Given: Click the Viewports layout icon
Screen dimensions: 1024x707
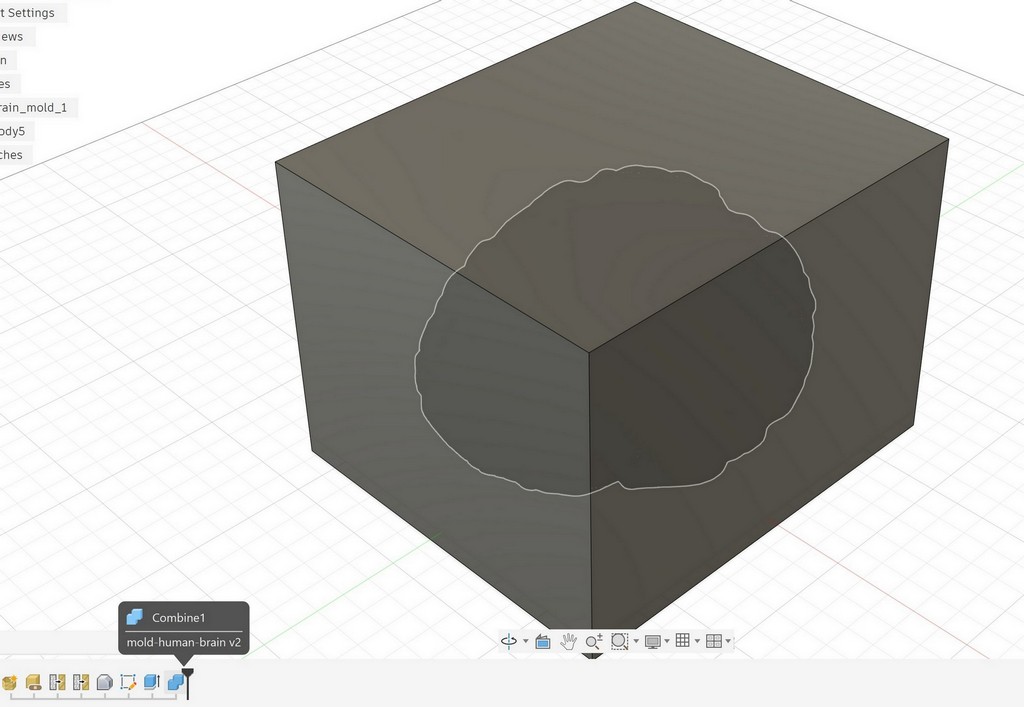Looking at the screenshot, I should click(x=714, y=641).
